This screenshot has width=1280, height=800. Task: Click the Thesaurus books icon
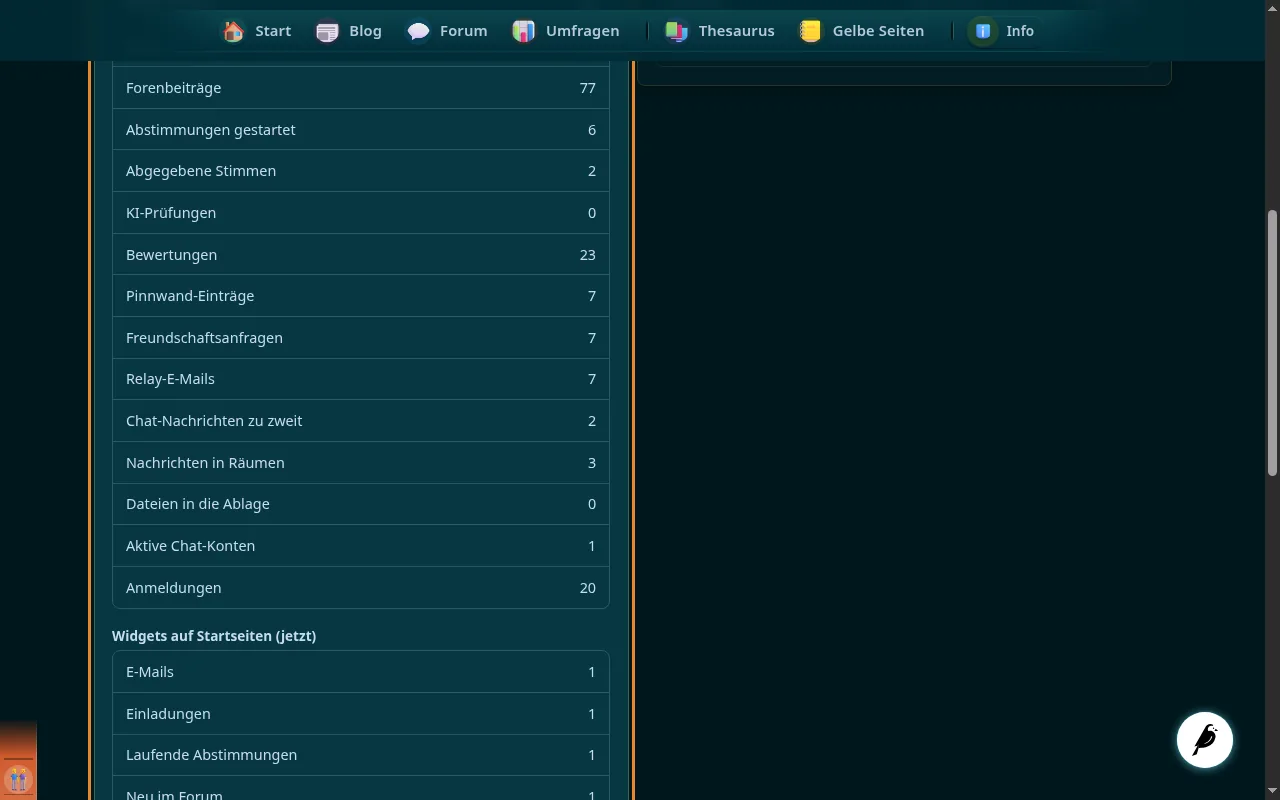[x=677, y=31]
